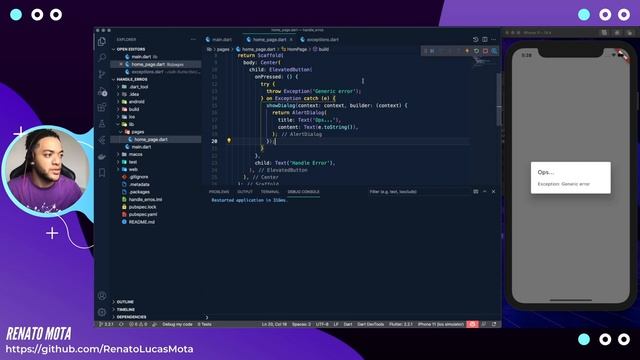This screenshot has height=360, width=640.
Task: Open the editor more actions ellipsis
Action: 494,40
